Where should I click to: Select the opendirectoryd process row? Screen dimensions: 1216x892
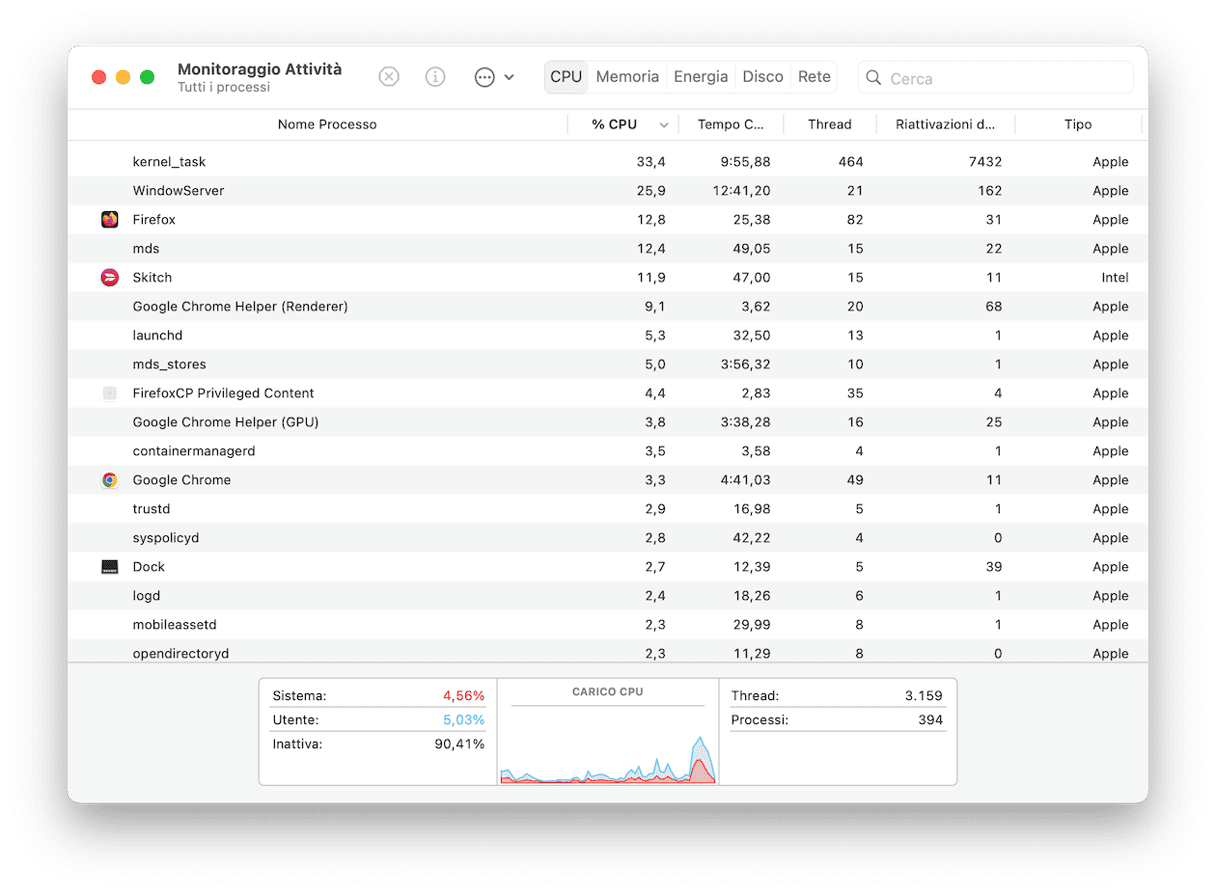point(608,653)
